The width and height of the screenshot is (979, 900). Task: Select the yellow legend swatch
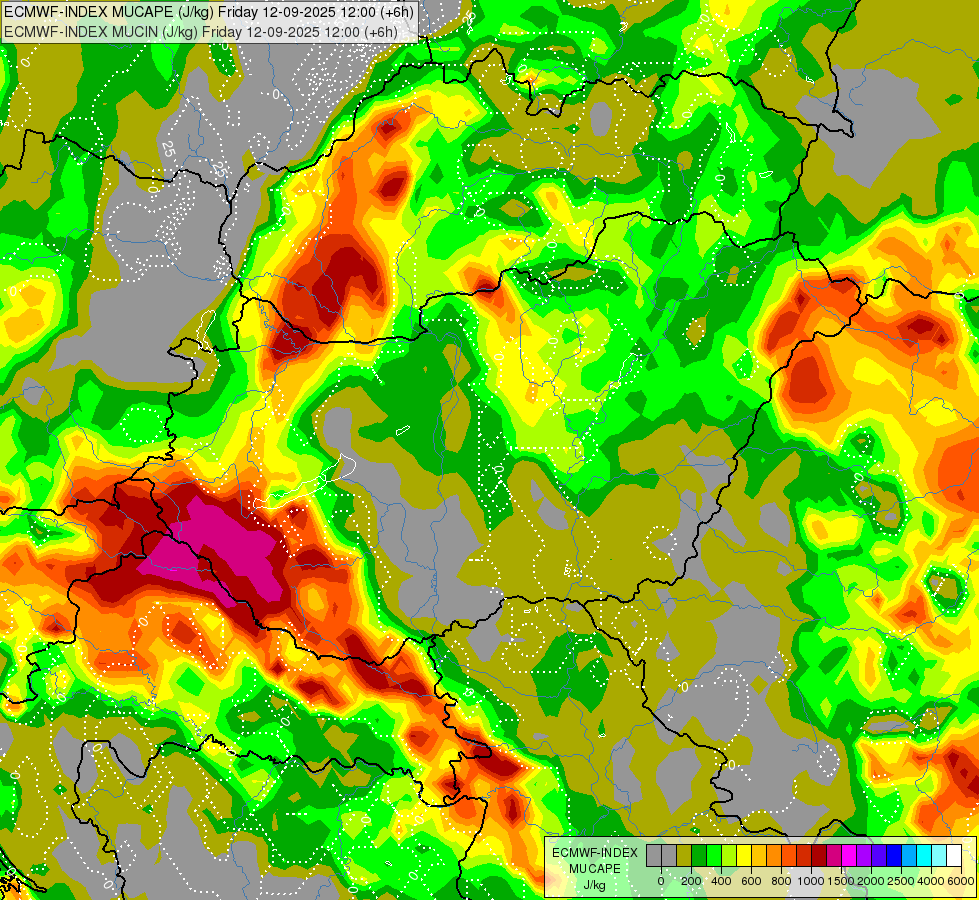(744, 855)
